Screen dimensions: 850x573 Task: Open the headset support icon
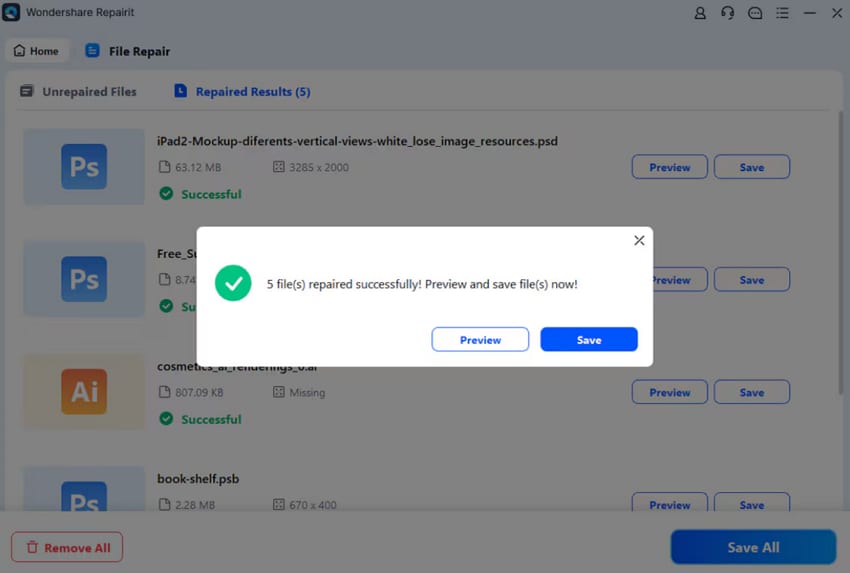tap(727, 12)
